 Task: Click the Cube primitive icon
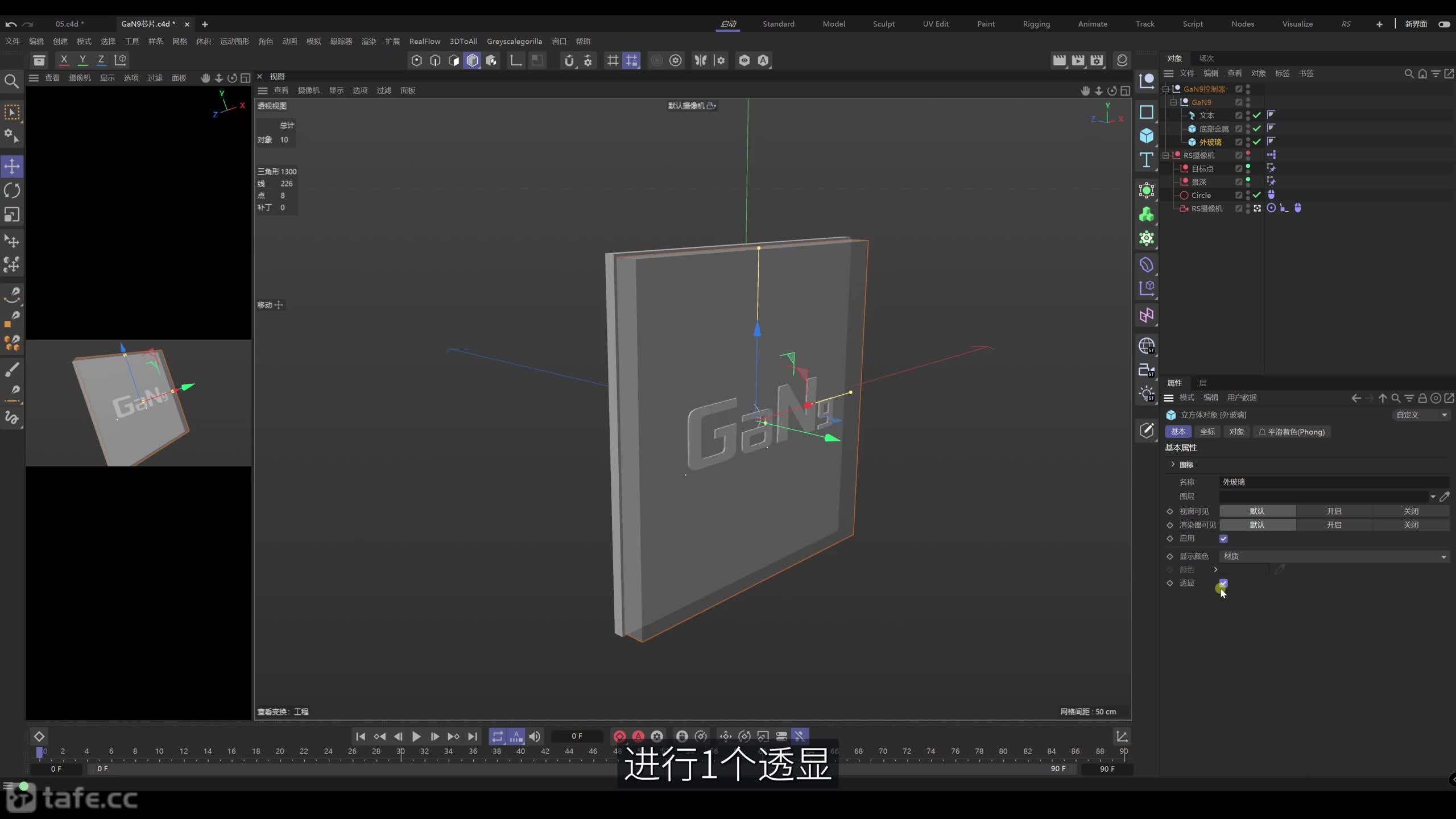click(1147, 135)
